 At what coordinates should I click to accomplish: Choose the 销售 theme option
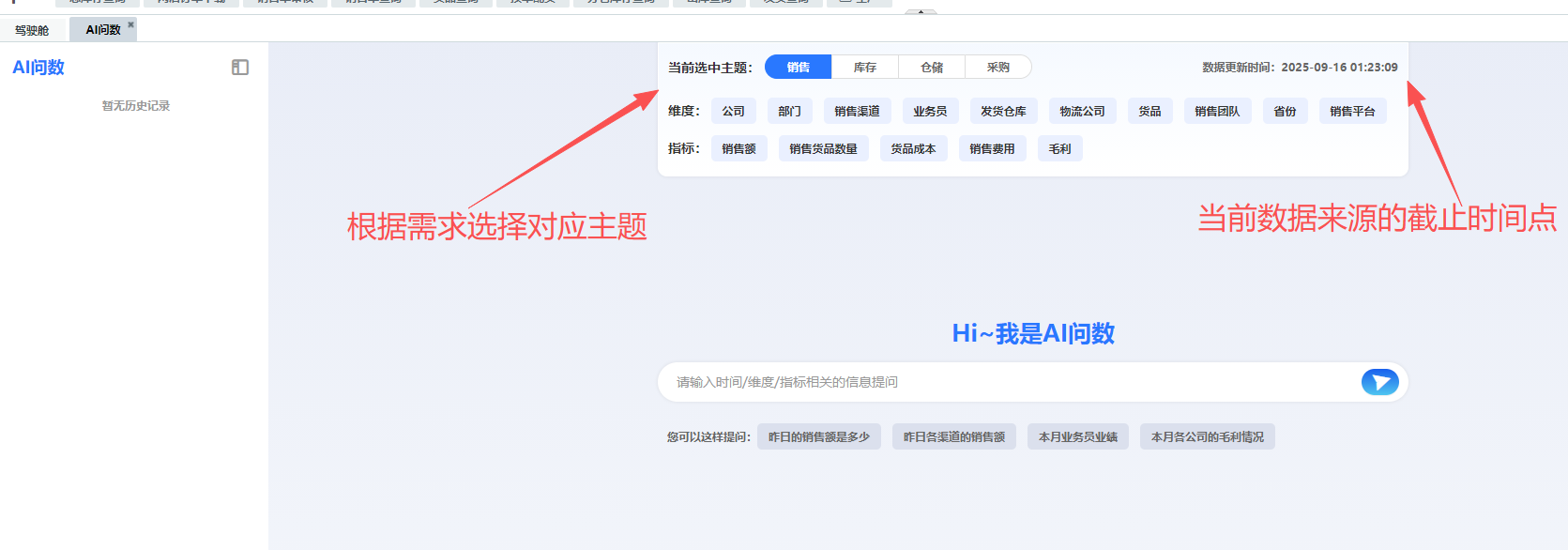[798, 68]
